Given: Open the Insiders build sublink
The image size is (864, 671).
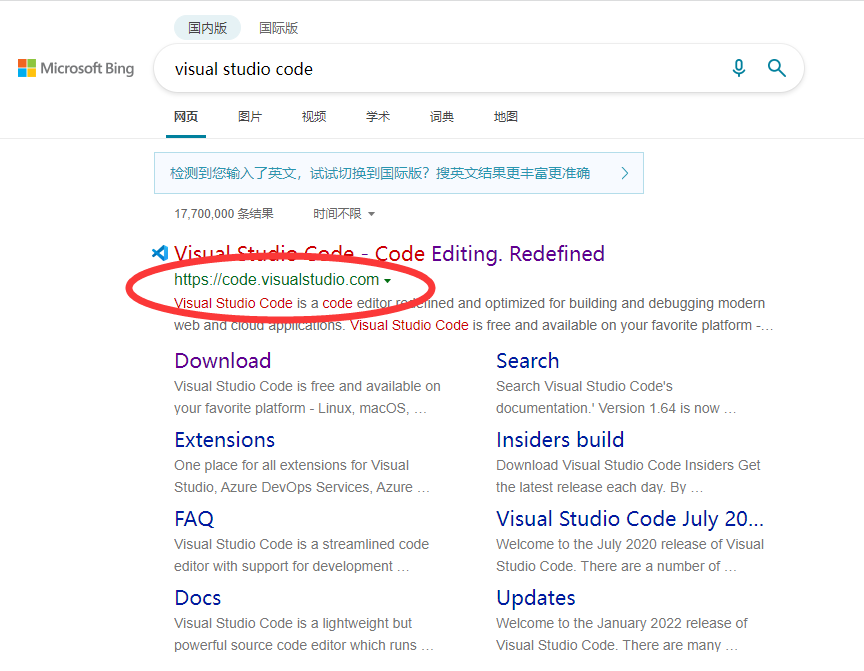Looking at the screenshot, I should click(560, 440).
